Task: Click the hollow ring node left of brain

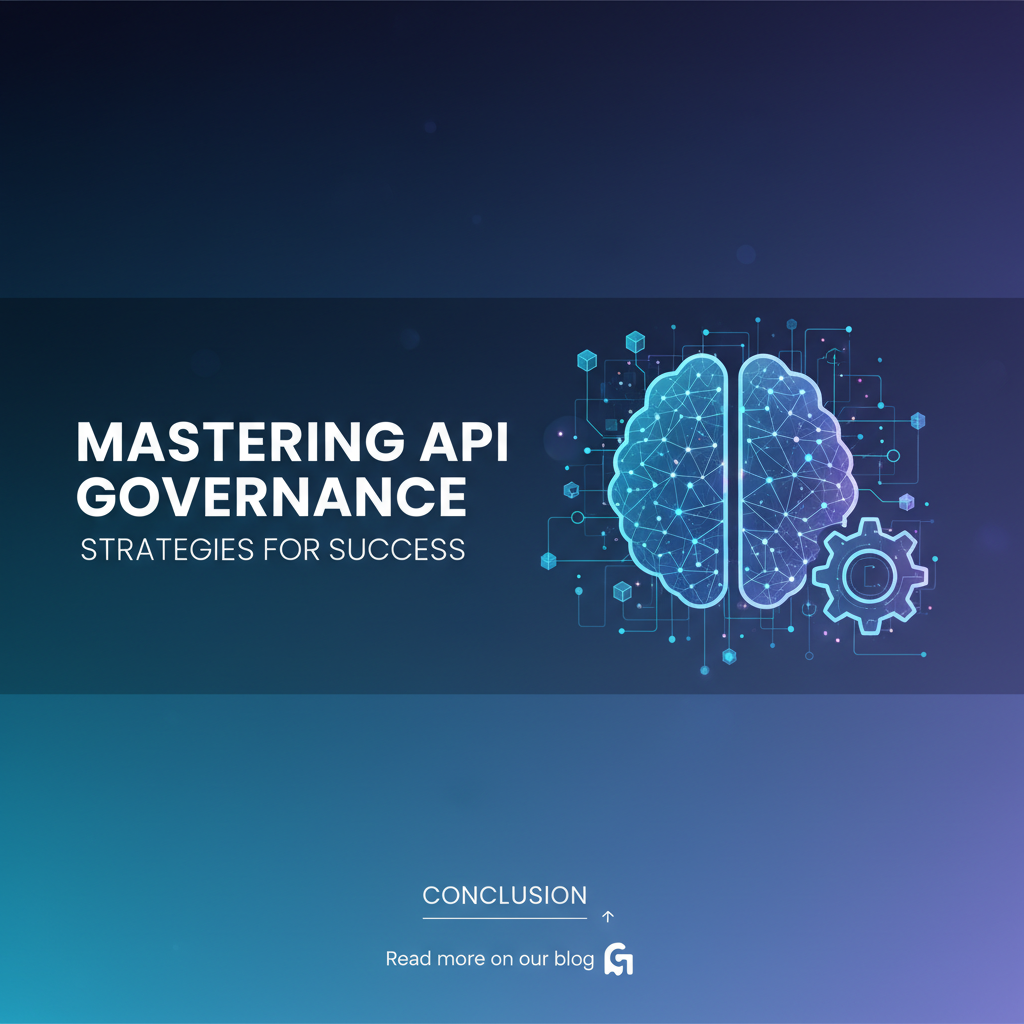Action: pyautogui.click(x=577, y=519)
